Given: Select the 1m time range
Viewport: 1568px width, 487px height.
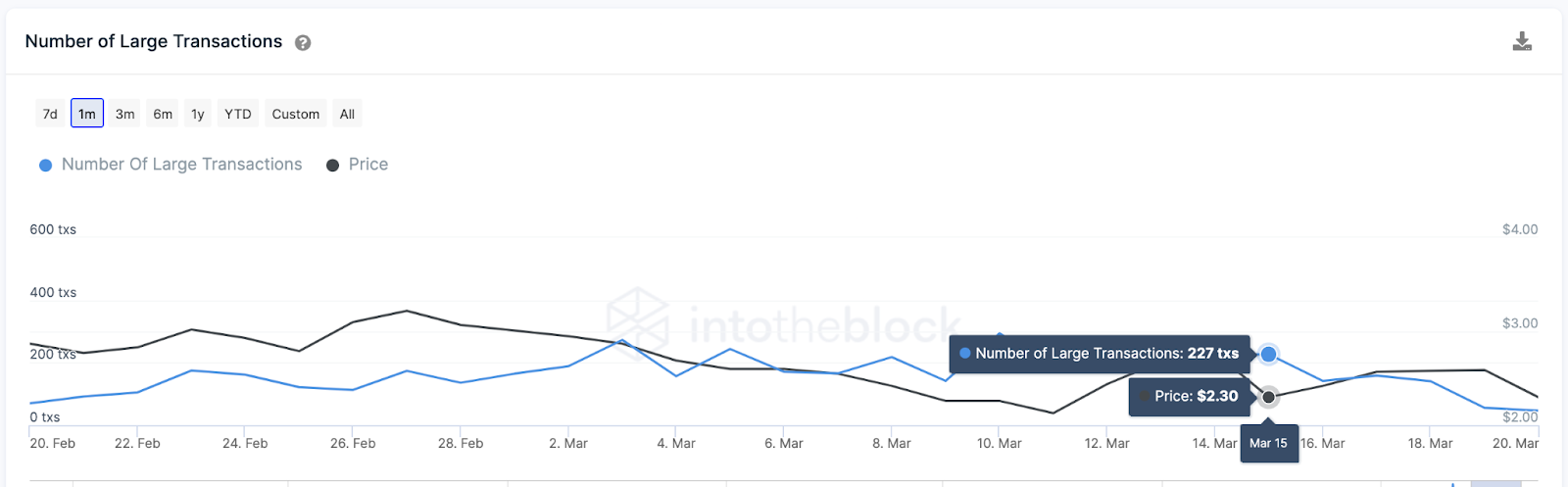Looking at the screenshot, I should coord(87,114).
